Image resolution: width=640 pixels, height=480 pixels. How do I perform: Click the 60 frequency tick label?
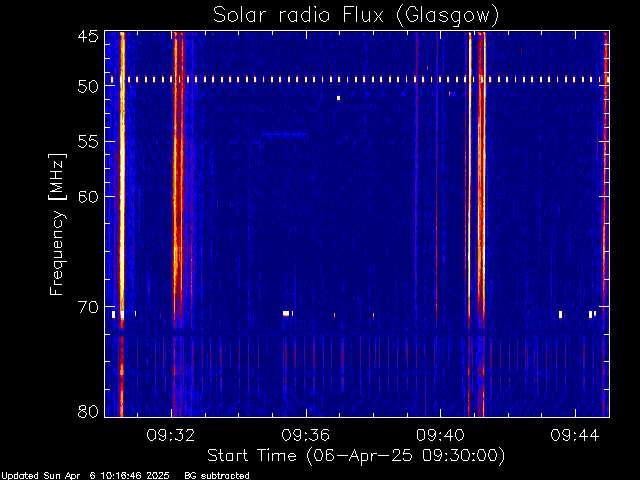pos(88,197)
